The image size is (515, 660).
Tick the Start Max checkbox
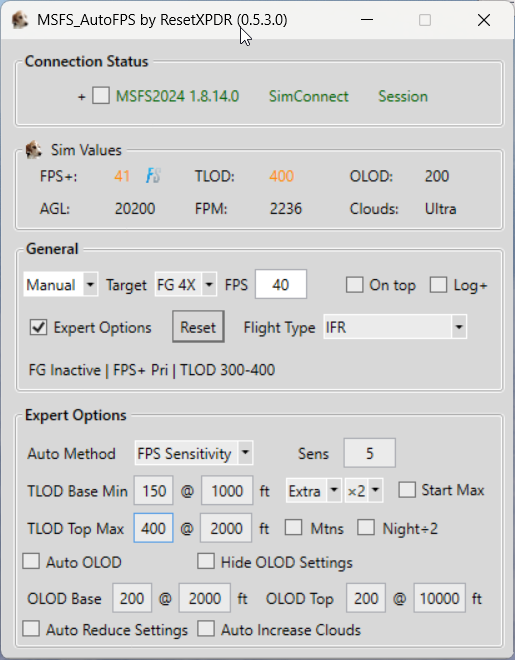(x=407, y=490)
